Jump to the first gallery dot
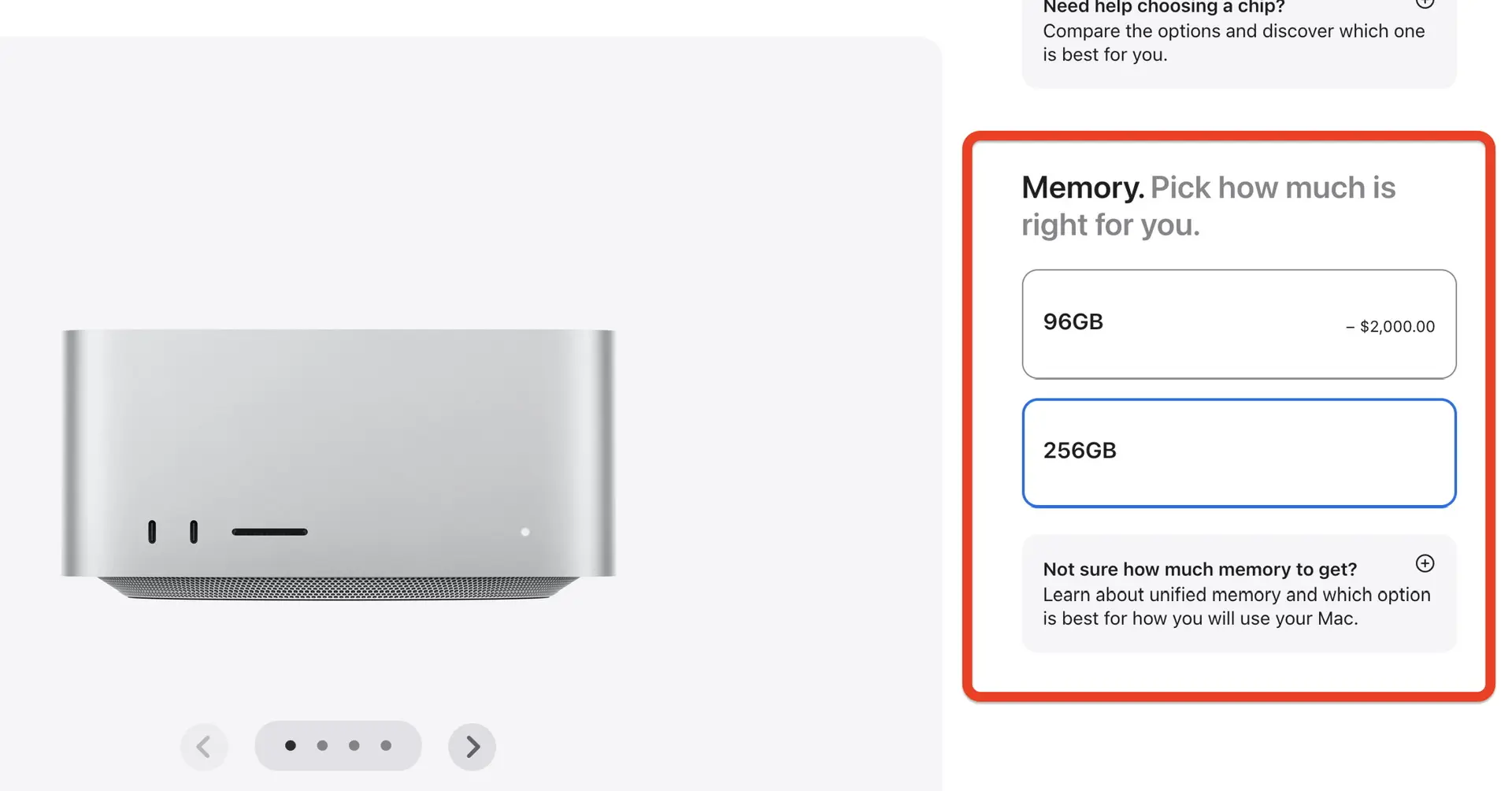 (291, 745)
